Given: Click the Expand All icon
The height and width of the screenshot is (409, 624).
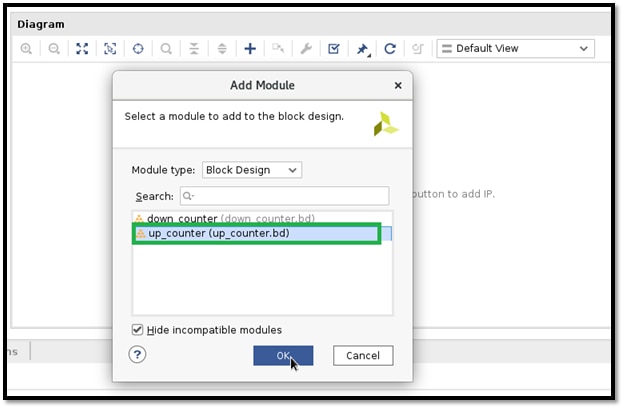Looking at the screenshot, I should [222, 49].
